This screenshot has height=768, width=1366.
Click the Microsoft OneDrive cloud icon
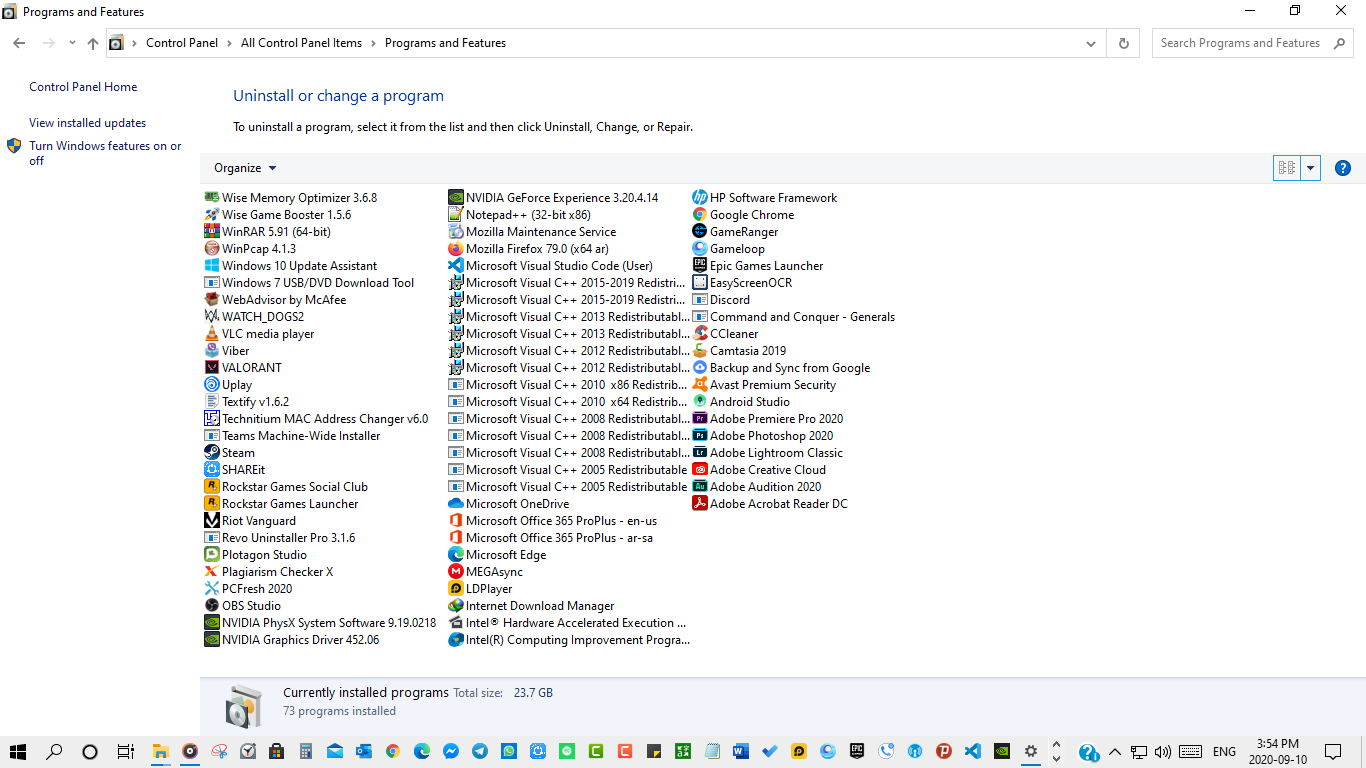click(x=456, y=504)
